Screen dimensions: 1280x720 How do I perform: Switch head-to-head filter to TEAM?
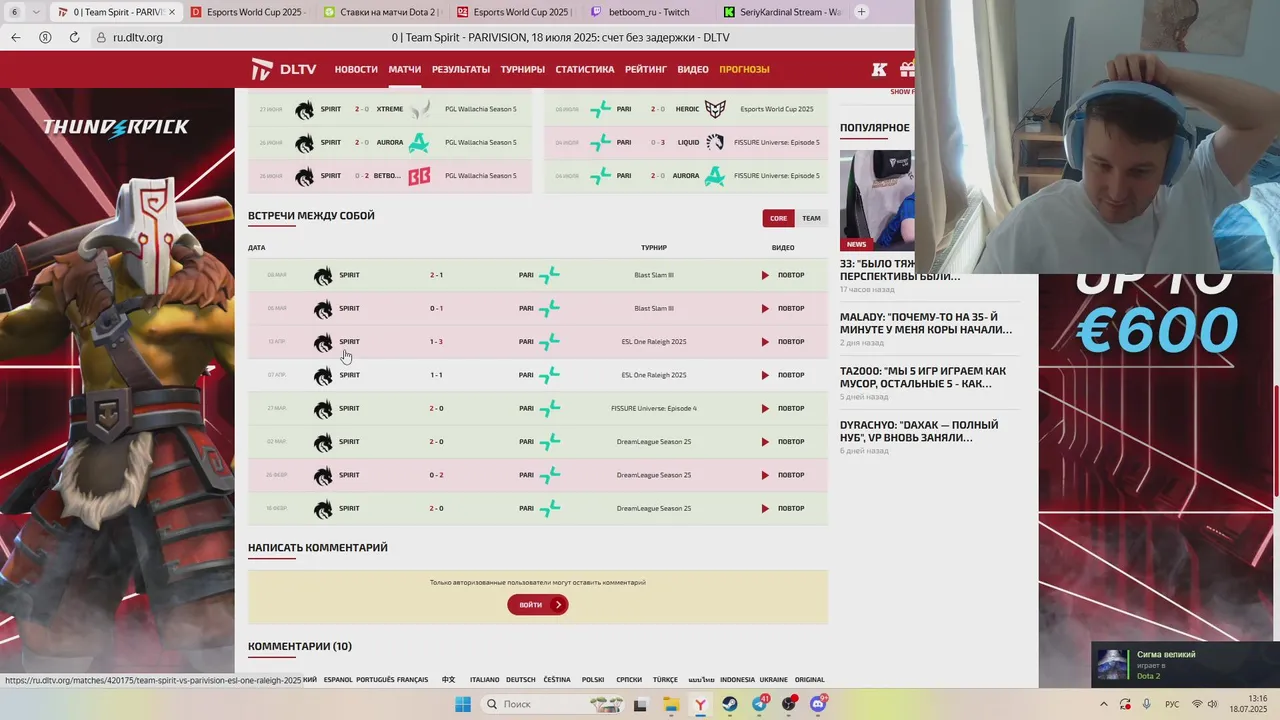[811, 218]
